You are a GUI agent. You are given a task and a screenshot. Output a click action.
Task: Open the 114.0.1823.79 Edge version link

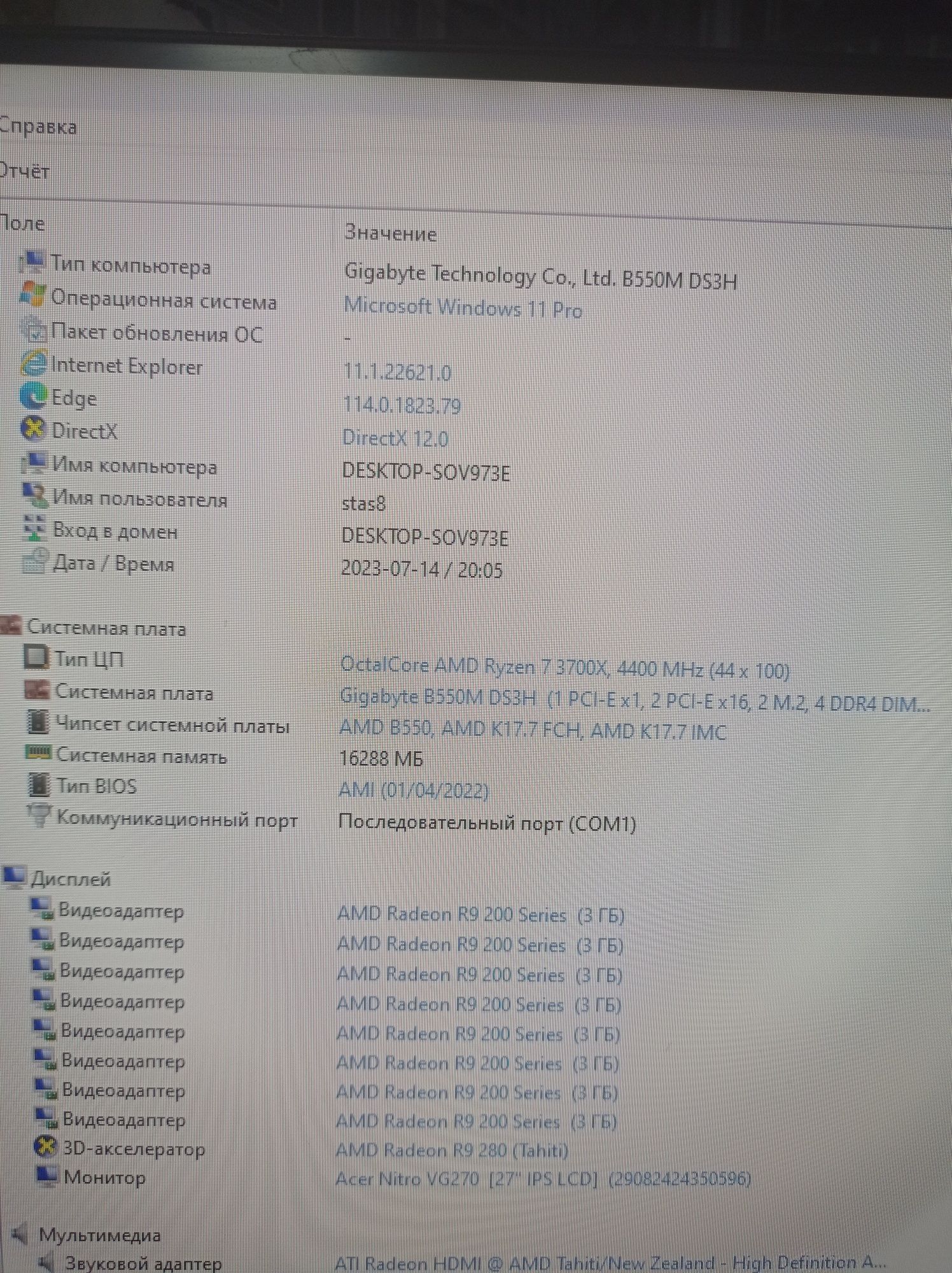click(402, 405)
